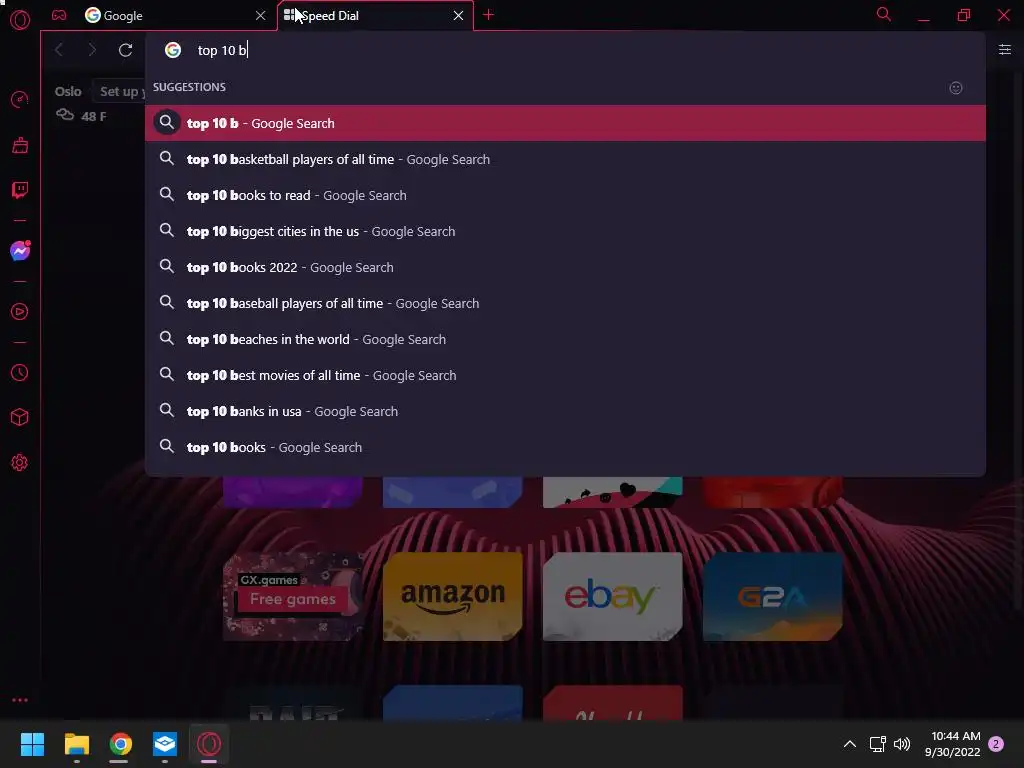This screenshot has width=1024, height=768.
Task: Click the tab search magnifier icon
Action: coord(884,14)
